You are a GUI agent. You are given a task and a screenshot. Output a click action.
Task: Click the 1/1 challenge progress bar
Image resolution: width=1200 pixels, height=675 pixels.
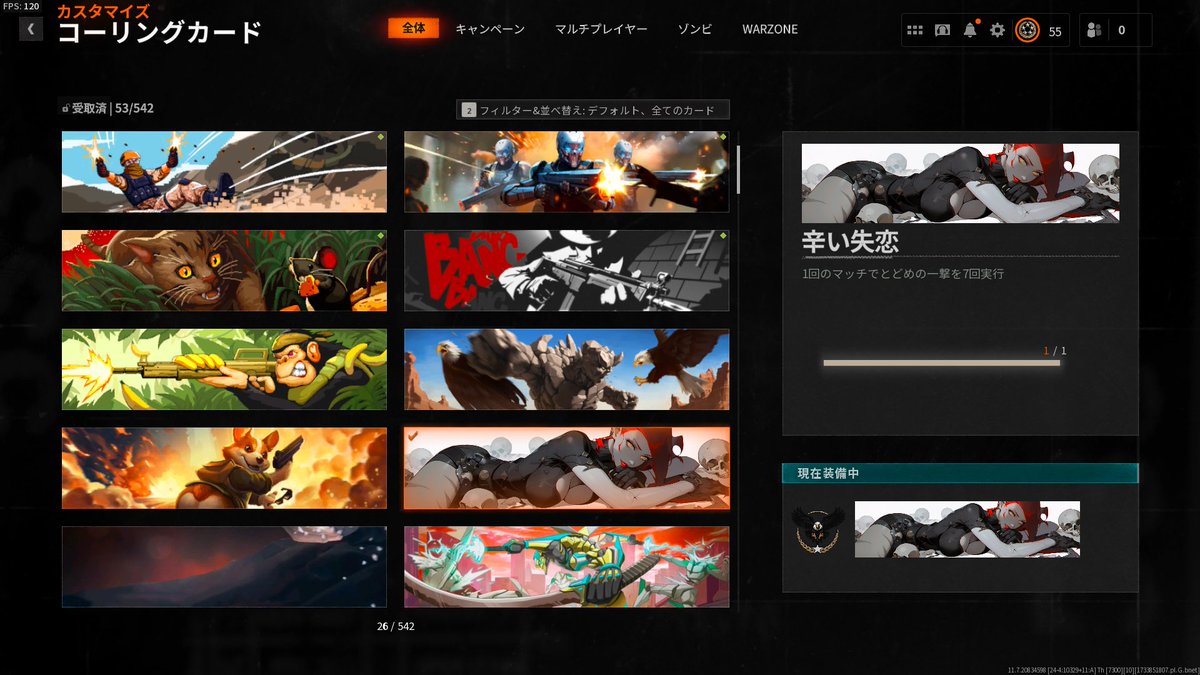(x=941, y=363)
